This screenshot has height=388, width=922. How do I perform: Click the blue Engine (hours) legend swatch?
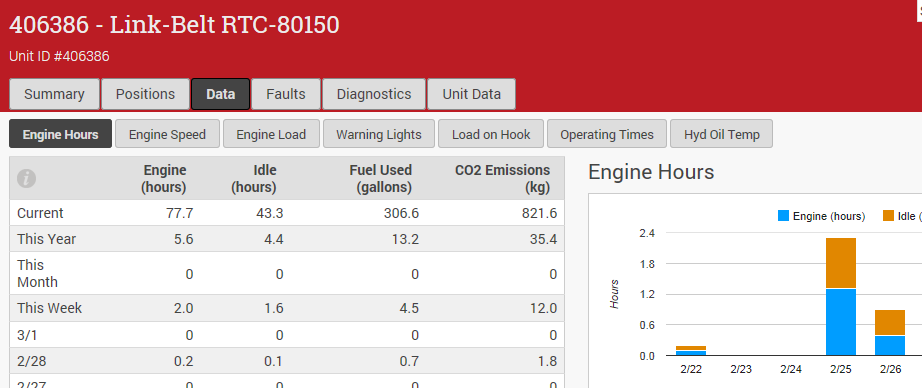coord(783,216)
